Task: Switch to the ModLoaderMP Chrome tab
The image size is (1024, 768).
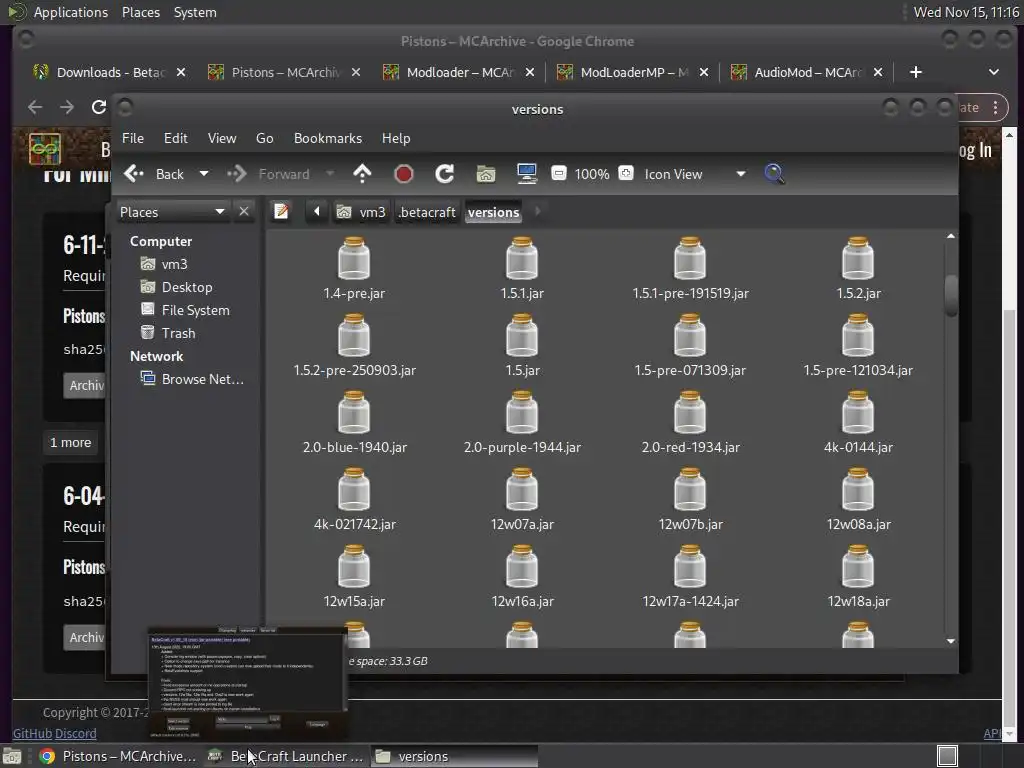Action: point(623,72)
